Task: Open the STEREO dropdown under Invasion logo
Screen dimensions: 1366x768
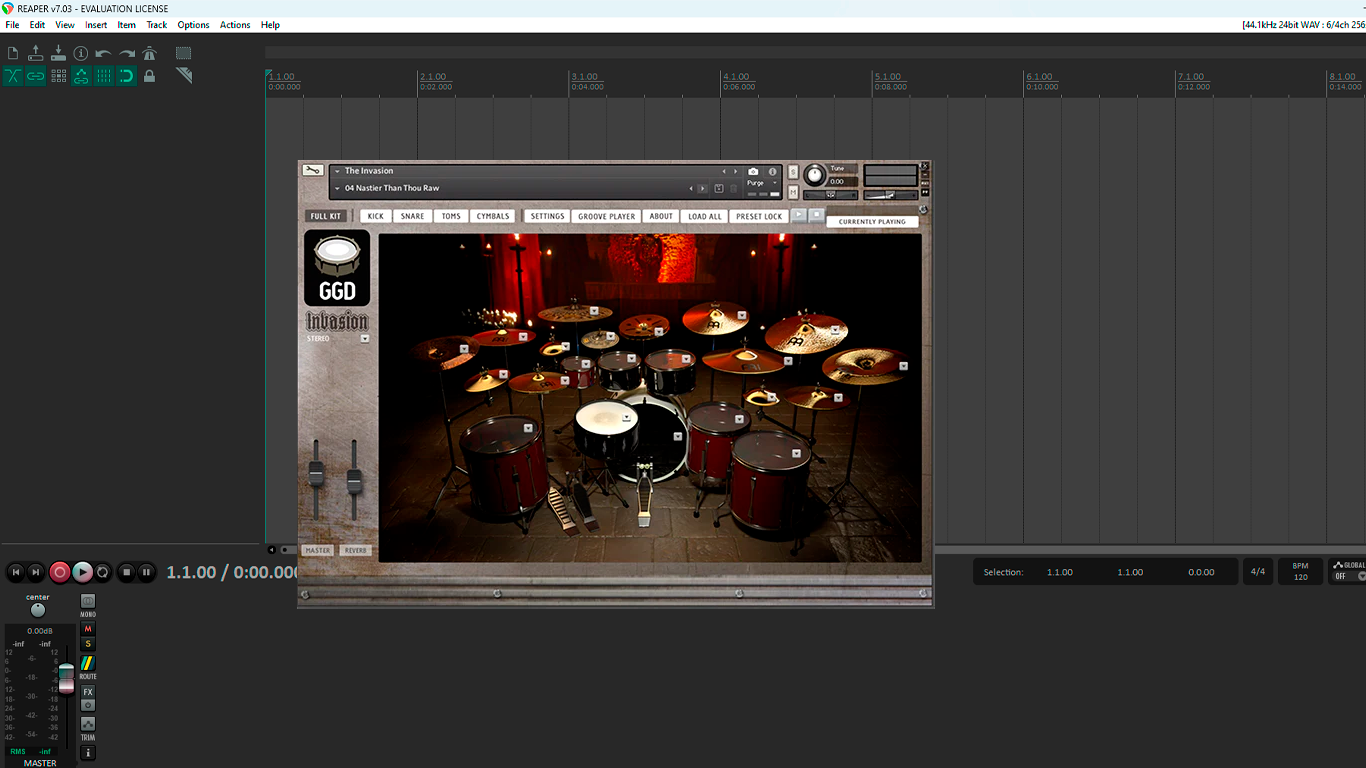Action: [365, 339]
